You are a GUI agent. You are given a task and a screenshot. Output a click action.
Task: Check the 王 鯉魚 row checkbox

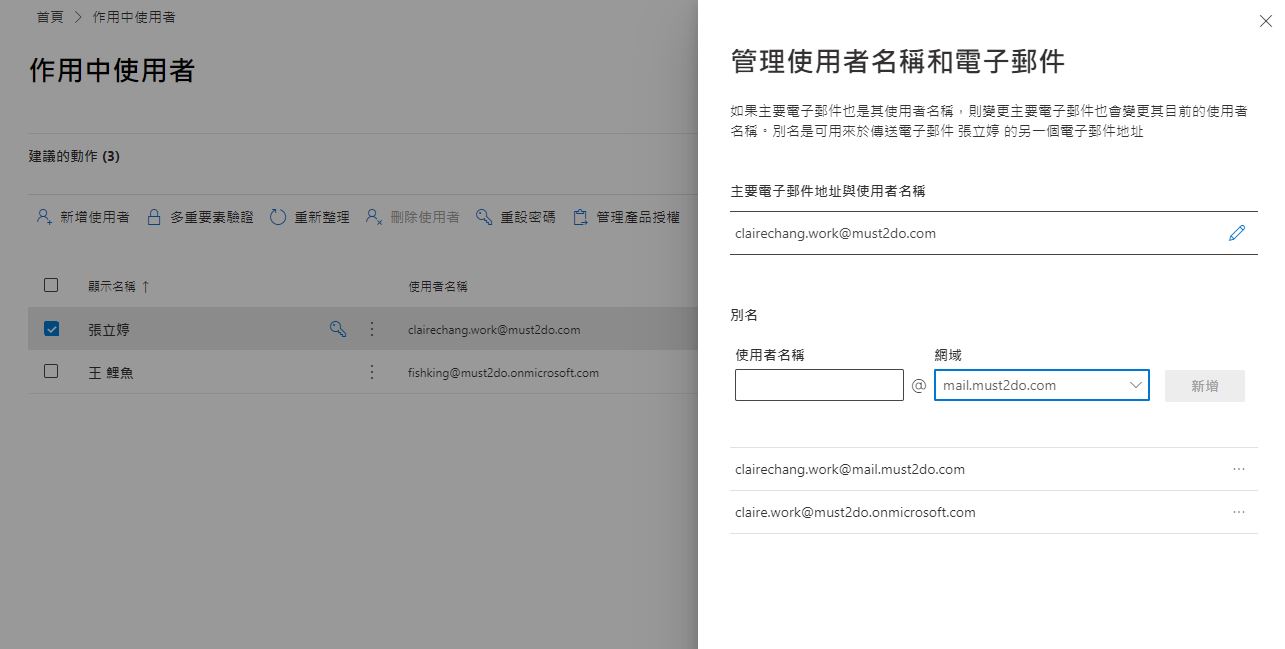(51, 371)
